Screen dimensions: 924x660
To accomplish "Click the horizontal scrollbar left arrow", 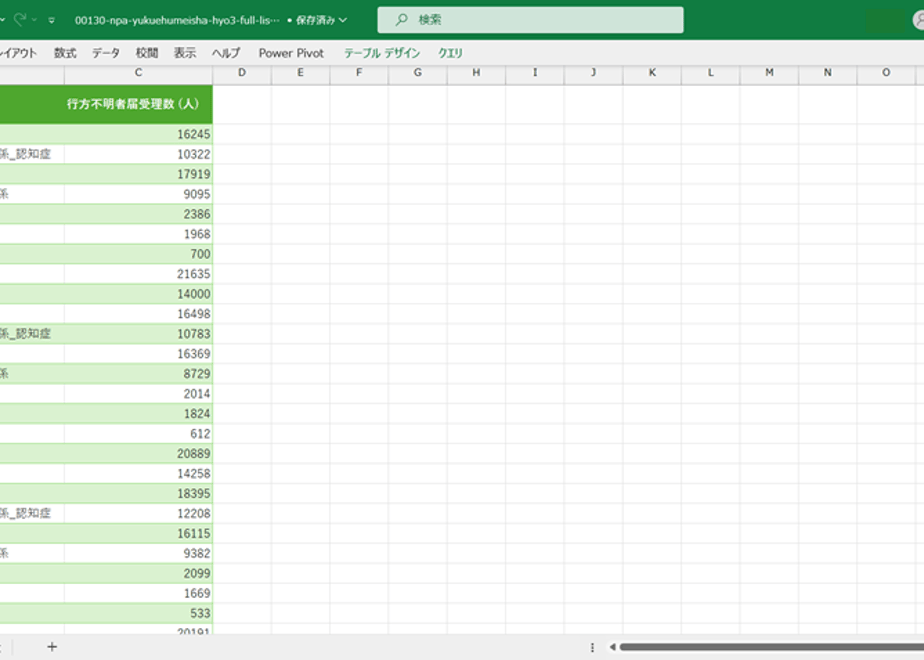I will (613, 647).
